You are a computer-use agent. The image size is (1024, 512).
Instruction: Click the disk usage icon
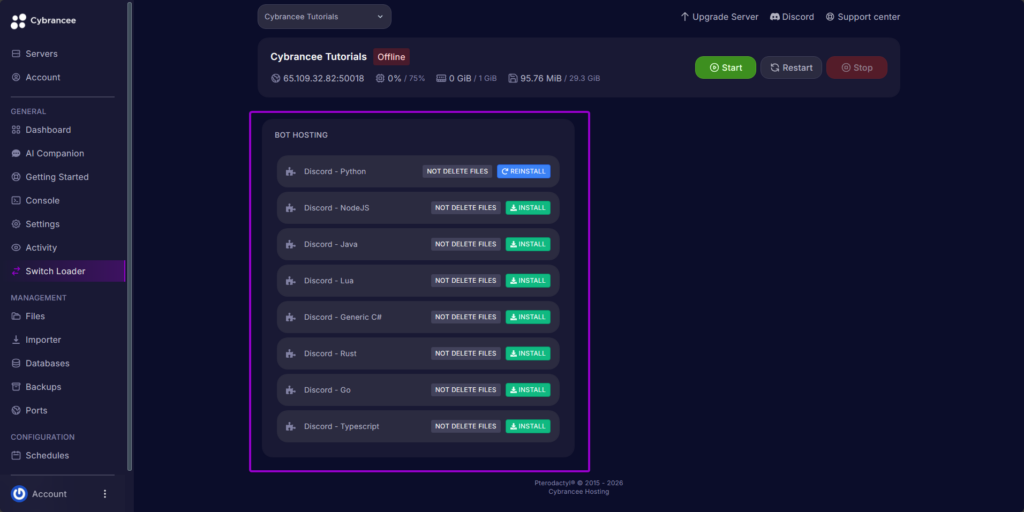click(513, 78)
